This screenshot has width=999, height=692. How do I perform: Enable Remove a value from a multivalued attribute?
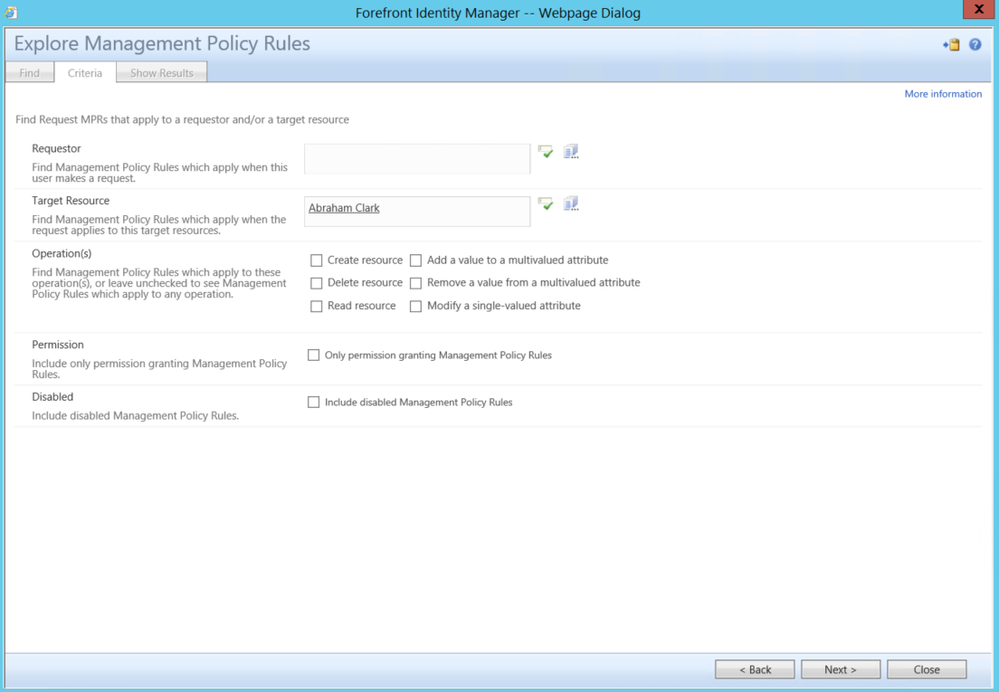(415, 284)
